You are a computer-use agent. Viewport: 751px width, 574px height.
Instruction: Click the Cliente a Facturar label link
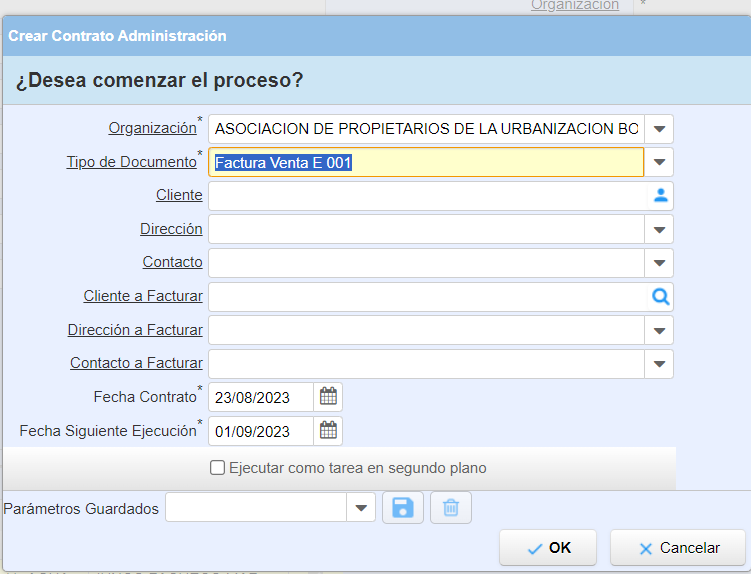[x=143, y=296]
